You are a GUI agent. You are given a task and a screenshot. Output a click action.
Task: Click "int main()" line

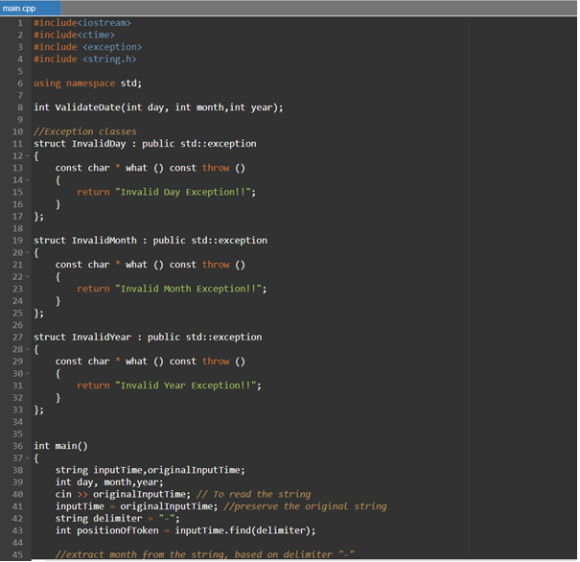pos(61,446)
